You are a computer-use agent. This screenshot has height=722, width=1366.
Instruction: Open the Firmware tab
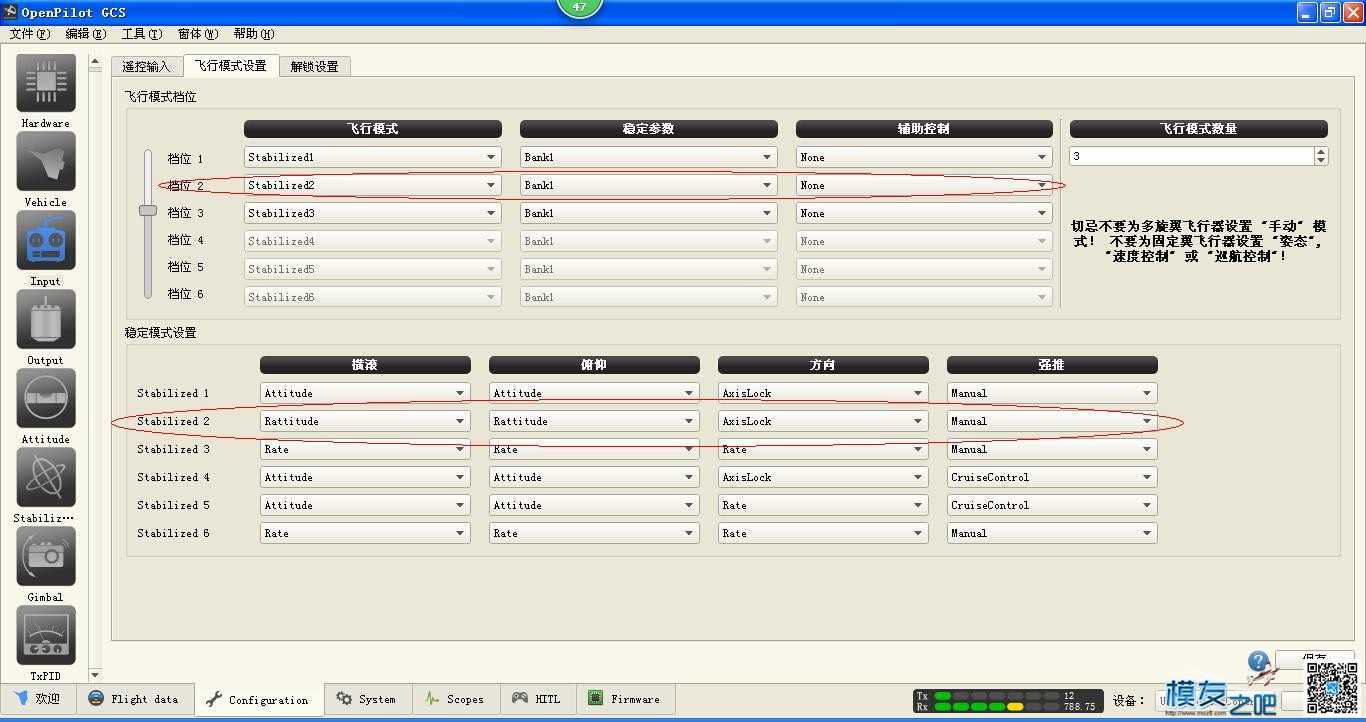pos(625,699)
